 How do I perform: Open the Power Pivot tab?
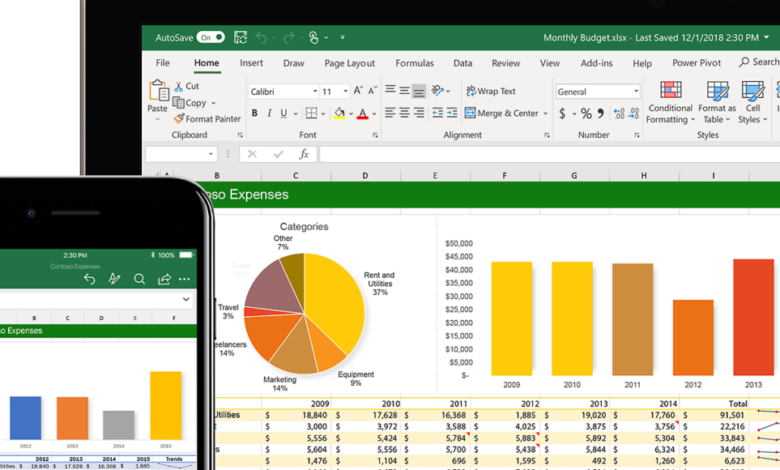[x=696, y=63]
